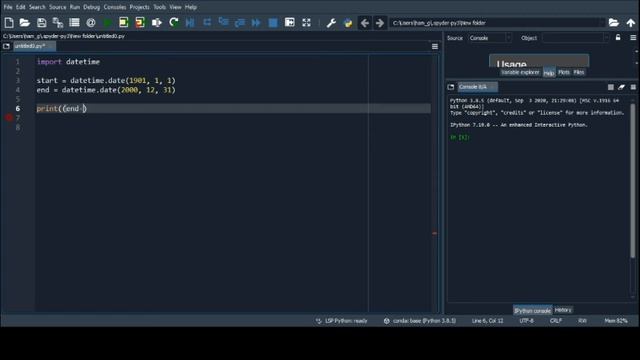
Task: Click the step into function icon
Action: coord(223,23)
